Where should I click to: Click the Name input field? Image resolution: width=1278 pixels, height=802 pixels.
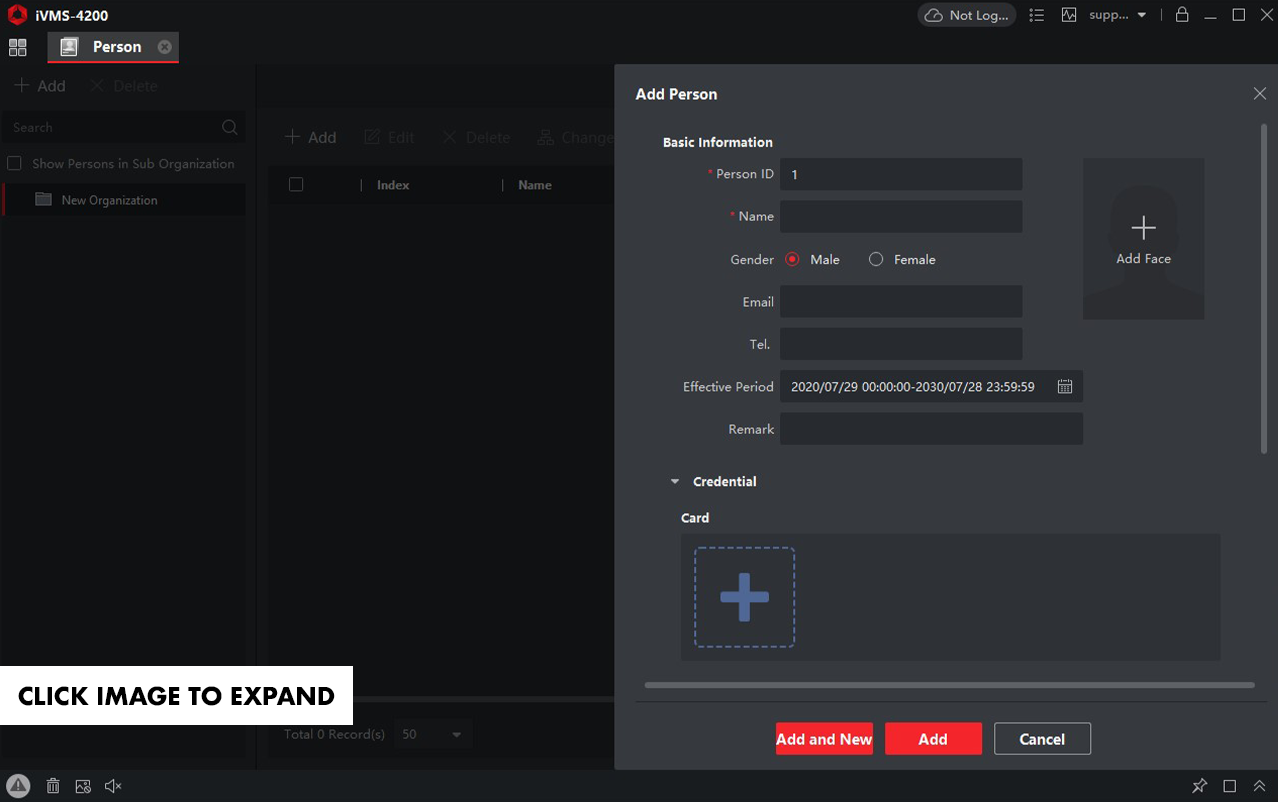(901, 216)
